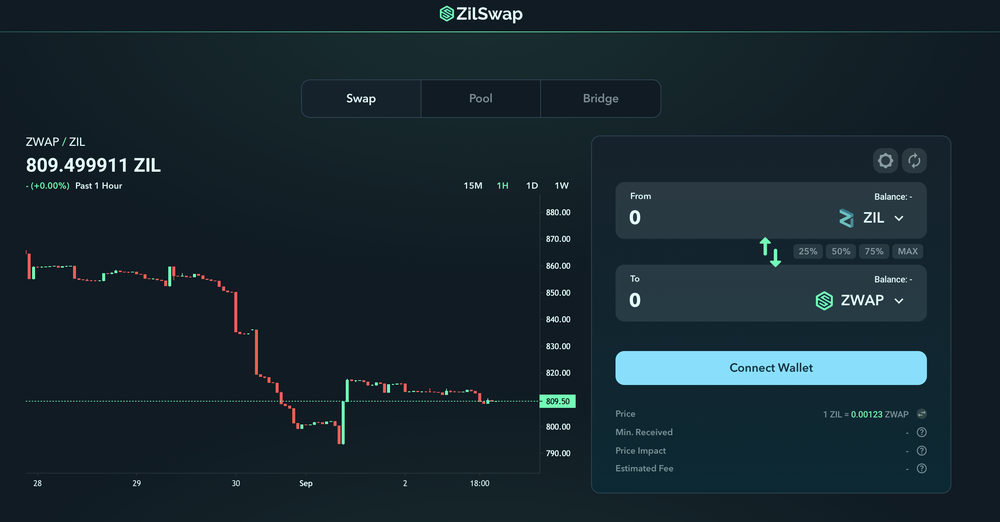This screenshot has width=1000, height=522.
Task: Click the 809.50 current price label on axis
Action: (x=557, y=401)
